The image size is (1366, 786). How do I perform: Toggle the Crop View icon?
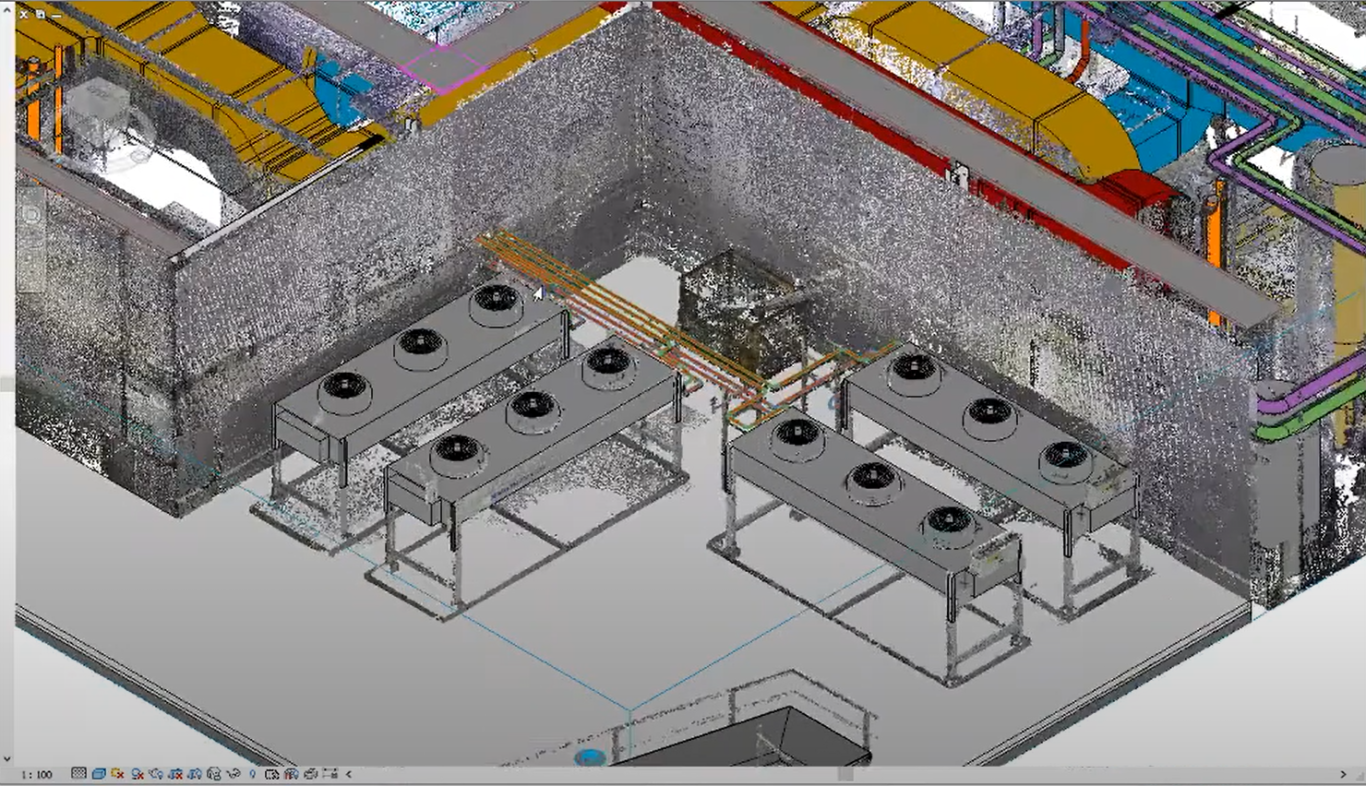(176, 774)
